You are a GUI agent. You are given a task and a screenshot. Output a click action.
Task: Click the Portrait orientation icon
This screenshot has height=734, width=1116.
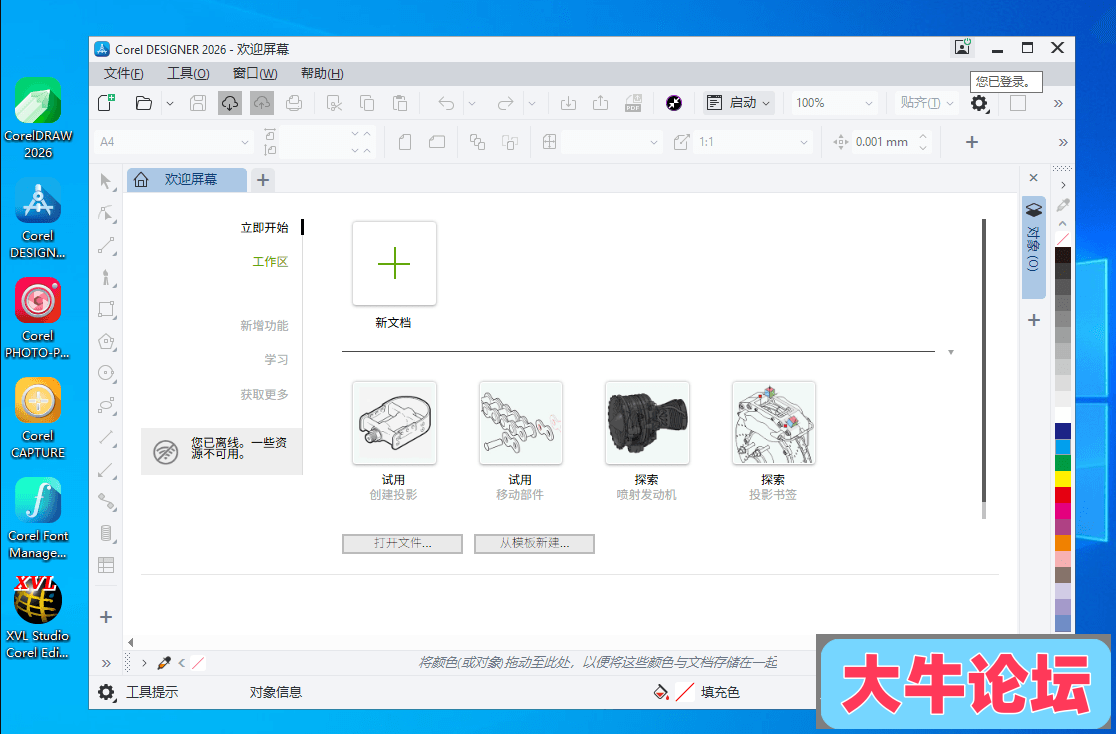[405, 142]
